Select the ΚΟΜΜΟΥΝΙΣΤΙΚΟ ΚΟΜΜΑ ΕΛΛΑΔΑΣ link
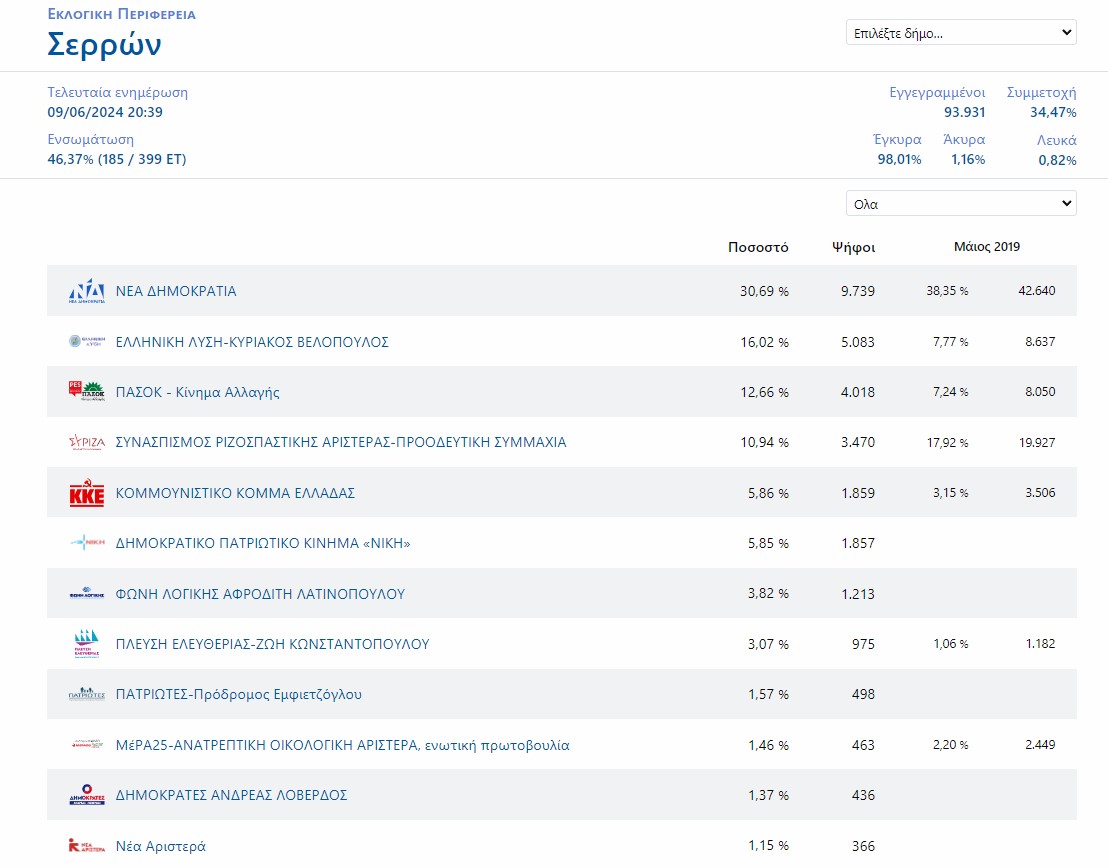 235,493
